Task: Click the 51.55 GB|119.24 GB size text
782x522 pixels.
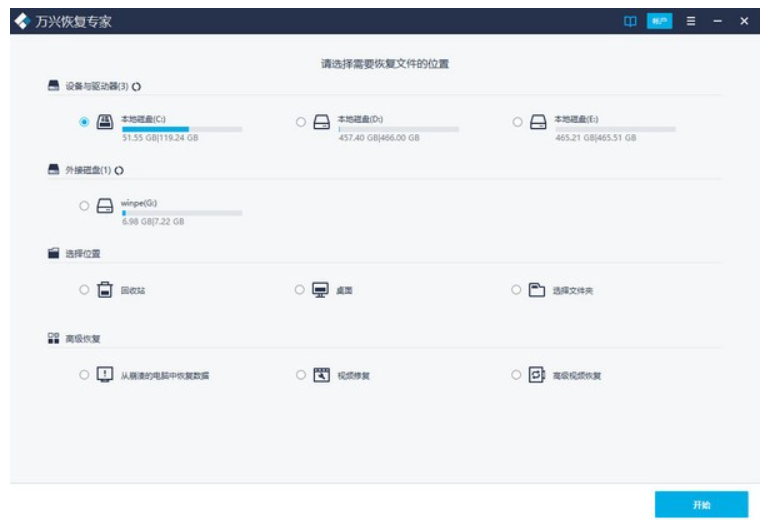Action: point(160,138)
